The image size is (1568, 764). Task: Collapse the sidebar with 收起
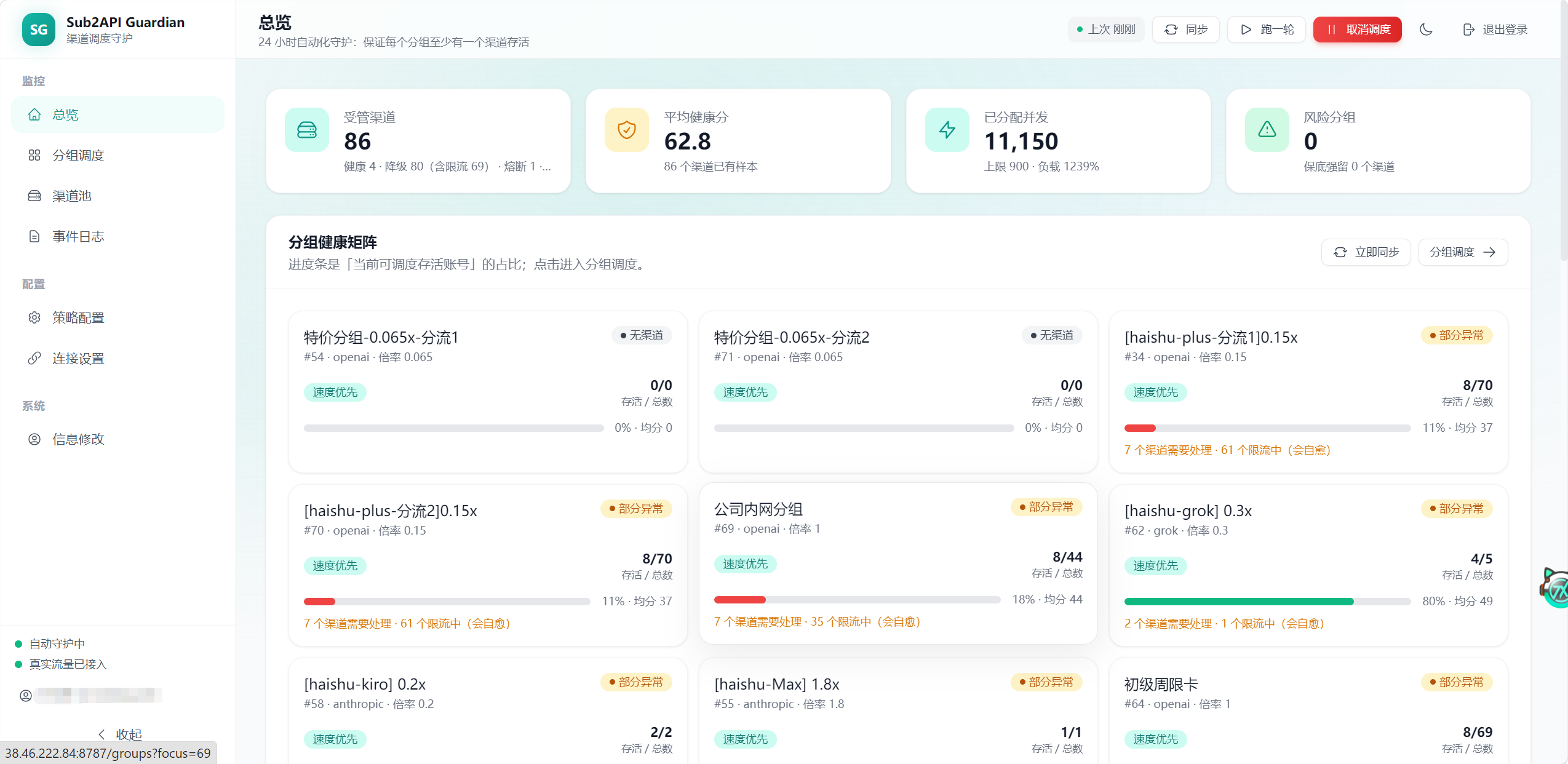tap(120, 734)
